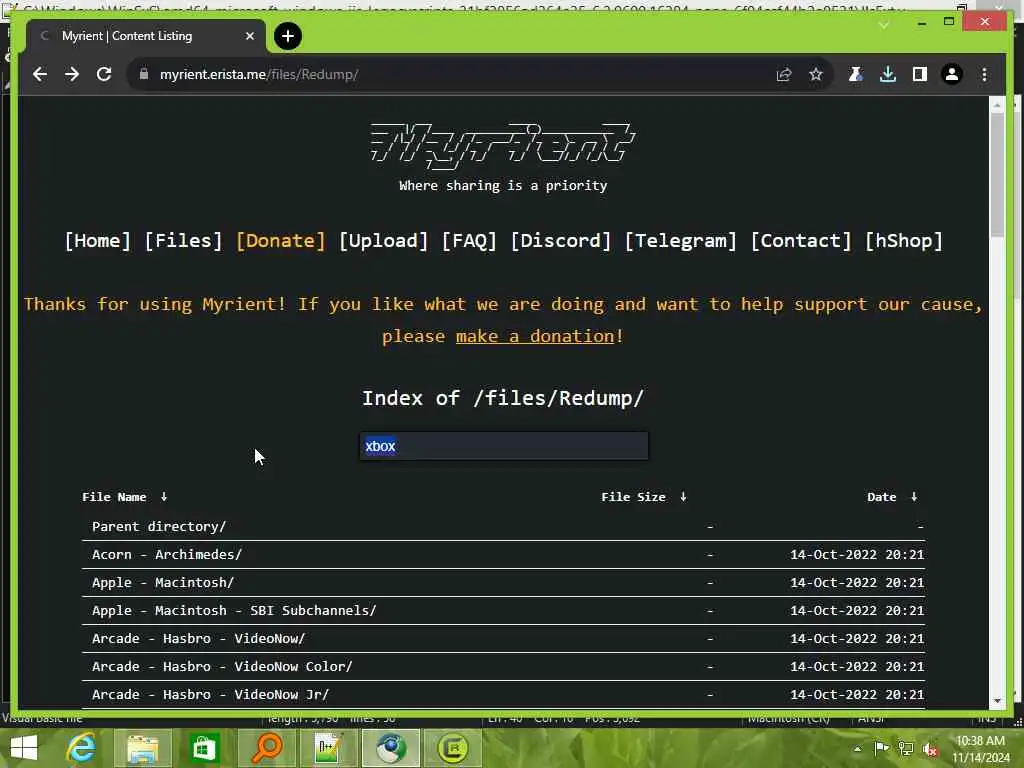This screenshot has height=768, width=1024.
Task: Open the browser three-dot menu
Action: pos(984,74)
